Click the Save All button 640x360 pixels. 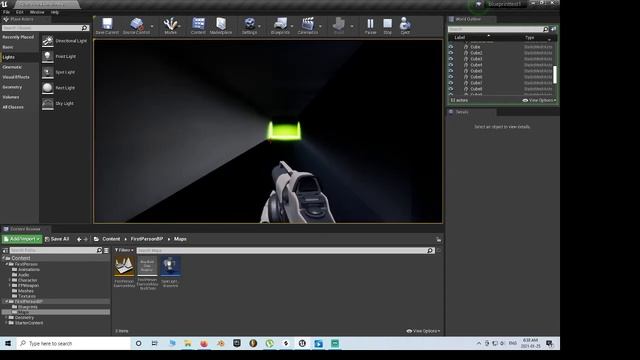click(57, 239)
